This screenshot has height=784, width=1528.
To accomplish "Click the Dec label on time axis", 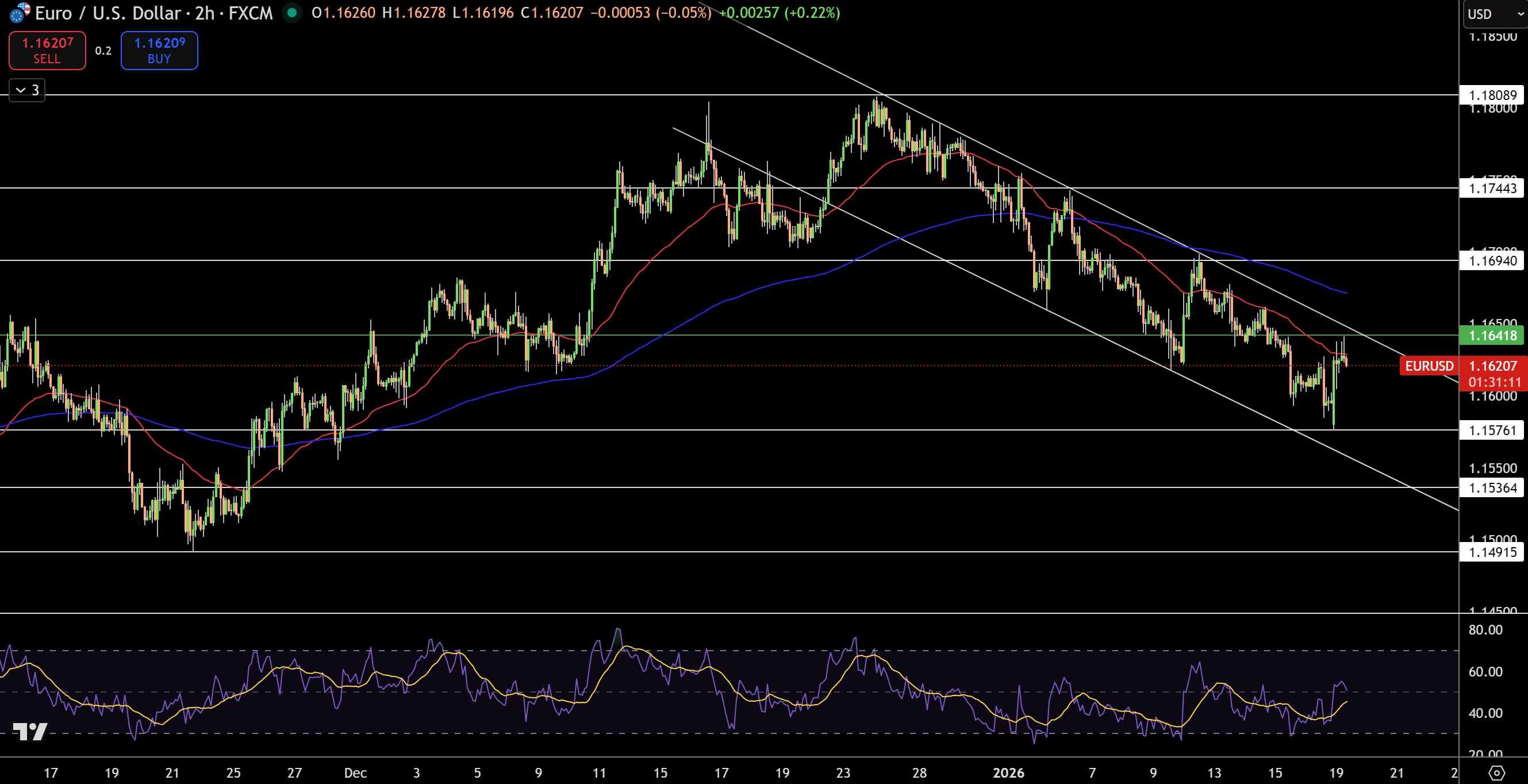I will (x=355, y=773).
